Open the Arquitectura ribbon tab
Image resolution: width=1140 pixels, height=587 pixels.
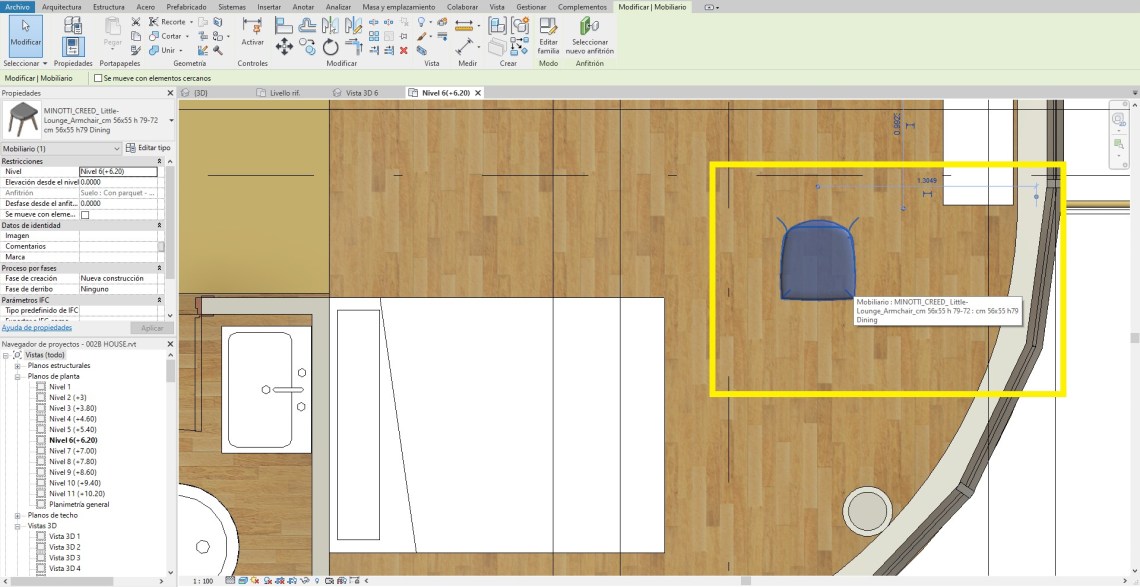[62, 6]
